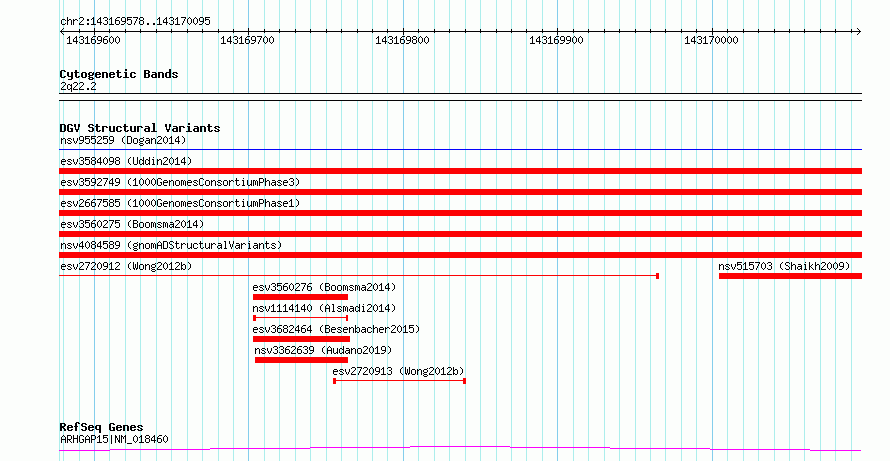Open nsv4084589 (gnomADStructuralVariants) label
The height and width of the screenshot is (461, 890).
pos(171,245)
